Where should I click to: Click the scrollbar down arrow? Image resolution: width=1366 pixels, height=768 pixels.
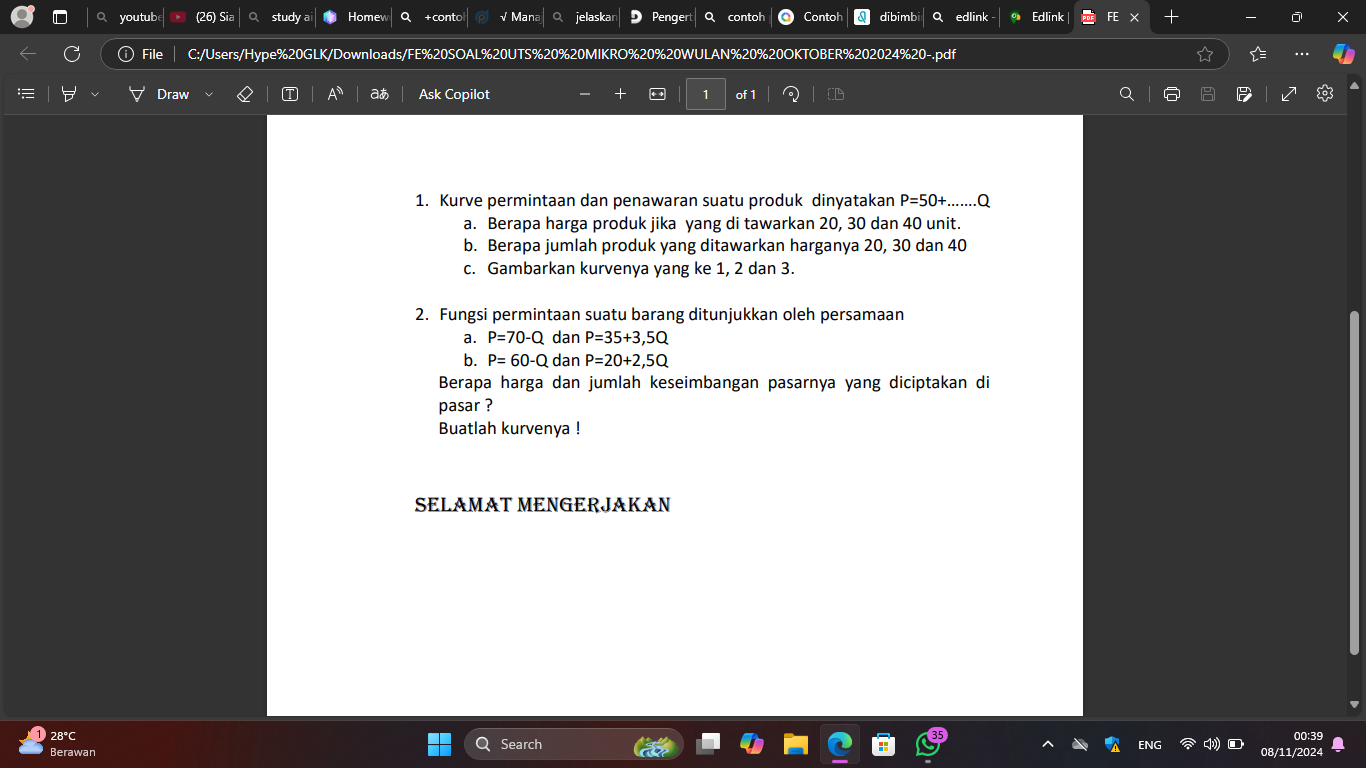point(1355,704)
